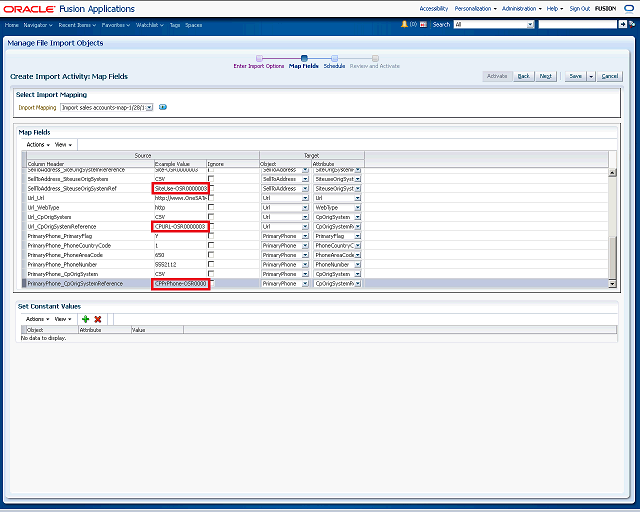This screenshot has width=640, height=512.
Task: Click the Next button
Action: [x=546, y=76]
